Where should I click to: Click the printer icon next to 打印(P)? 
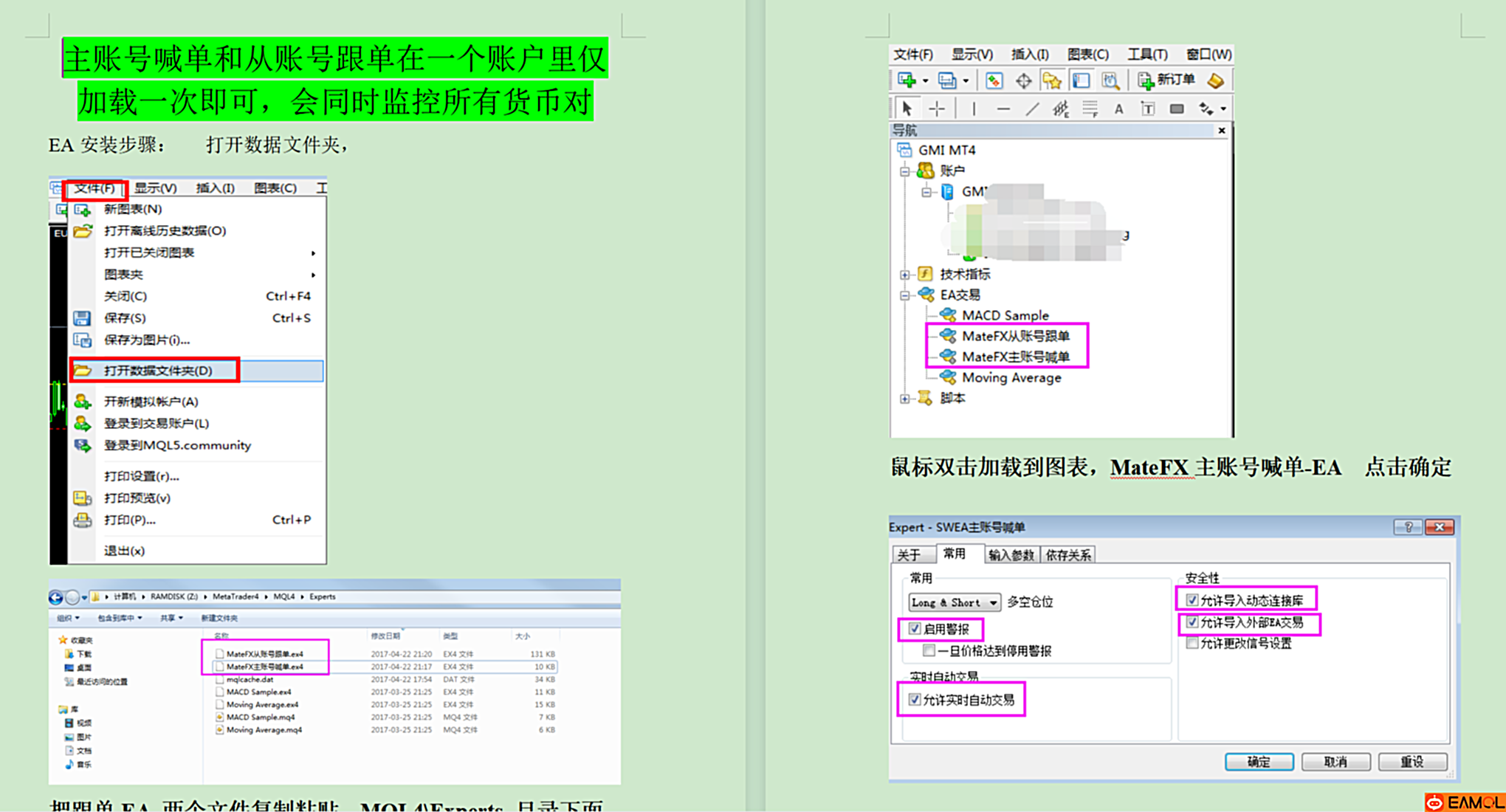(x=82, y=520)
